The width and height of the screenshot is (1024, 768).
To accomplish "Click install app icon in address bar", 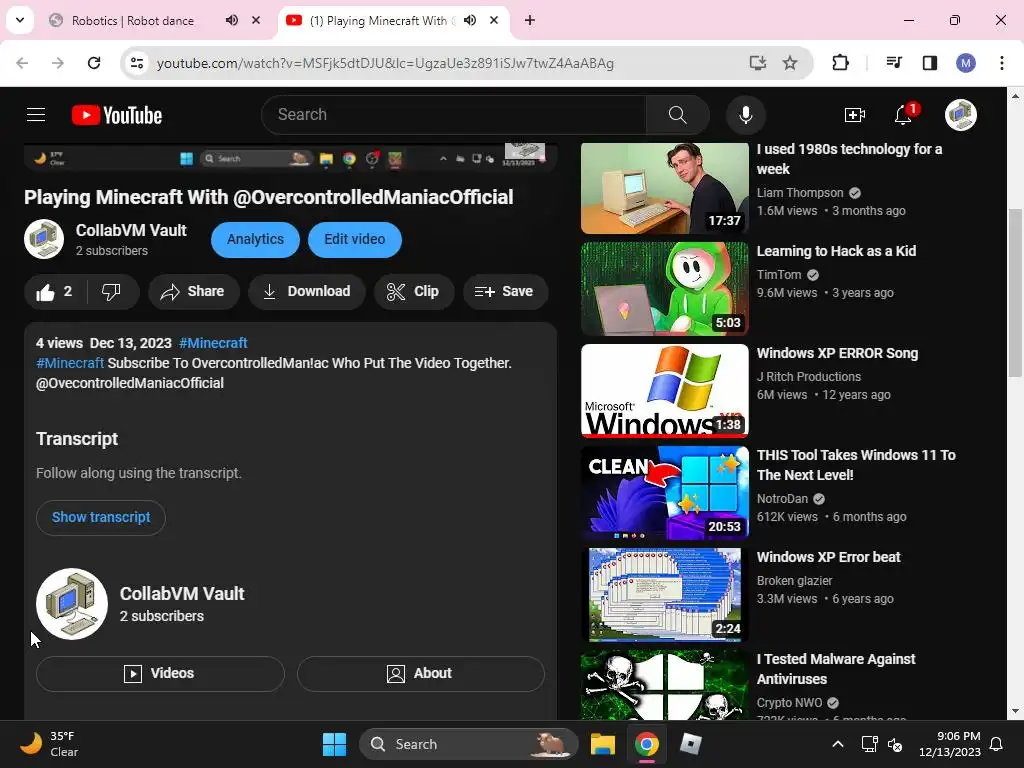I will coord(758,63).
